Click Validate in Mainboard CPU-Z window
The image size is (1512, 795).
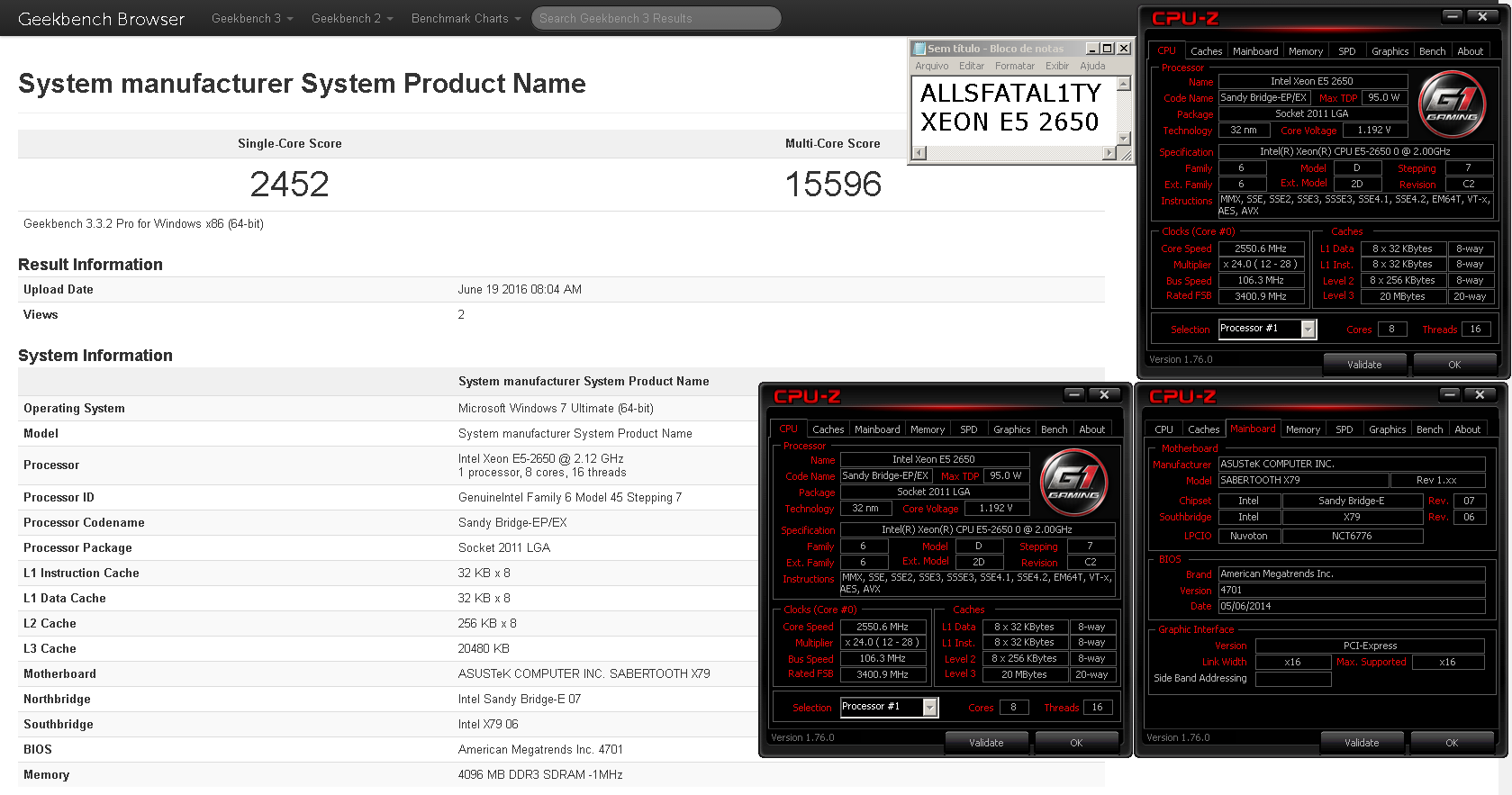pyautogui.click(x=1362, y=743)
